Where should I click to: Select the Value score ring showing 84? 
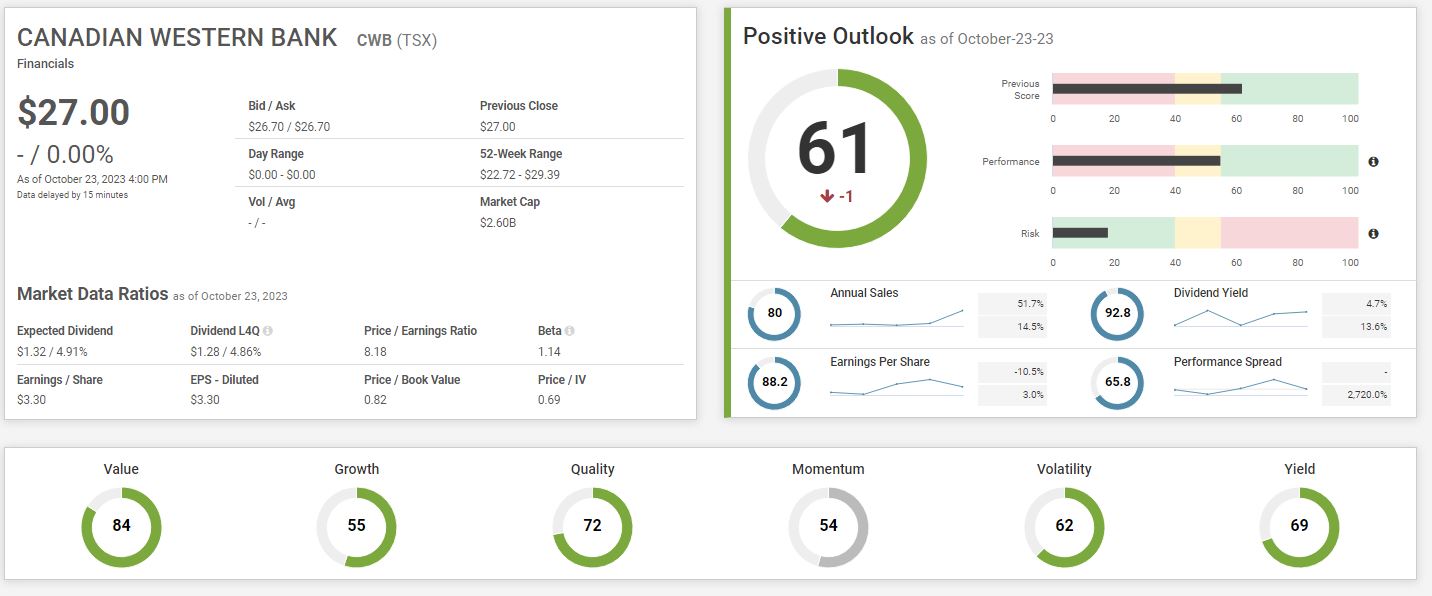coord(121,526)
